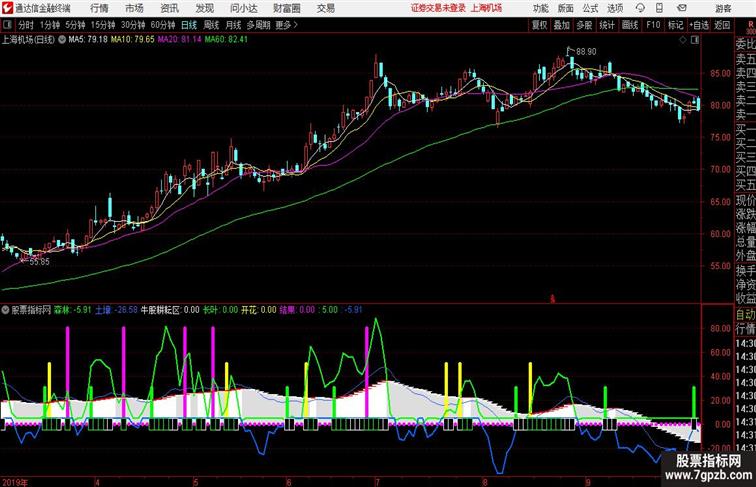This screenshot has height=487, width=756.
Task: Click the MA20: 81.14 label
Action: pyautogui.click(x=179, y=40)
